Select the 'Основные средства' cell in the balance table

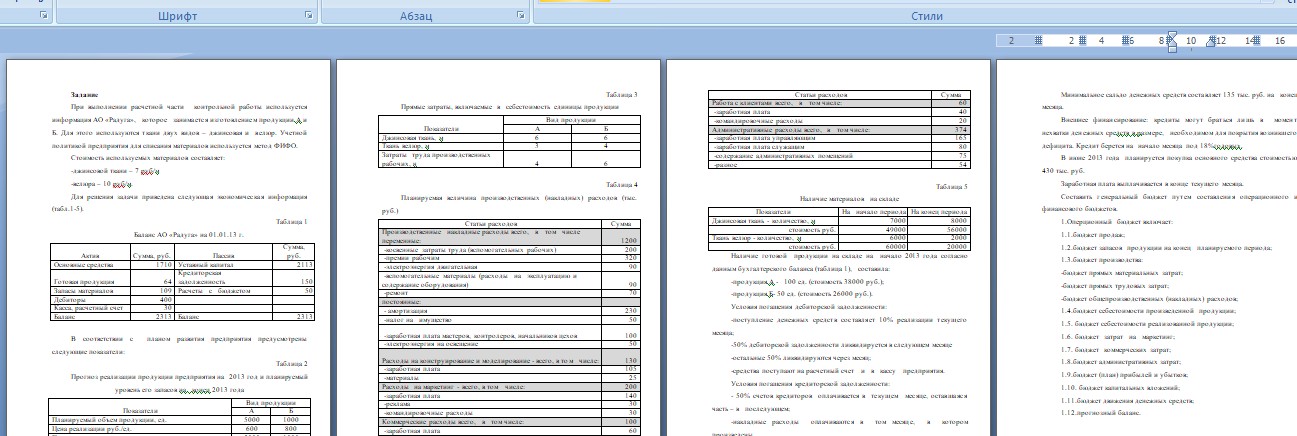(x=75, y=263)
